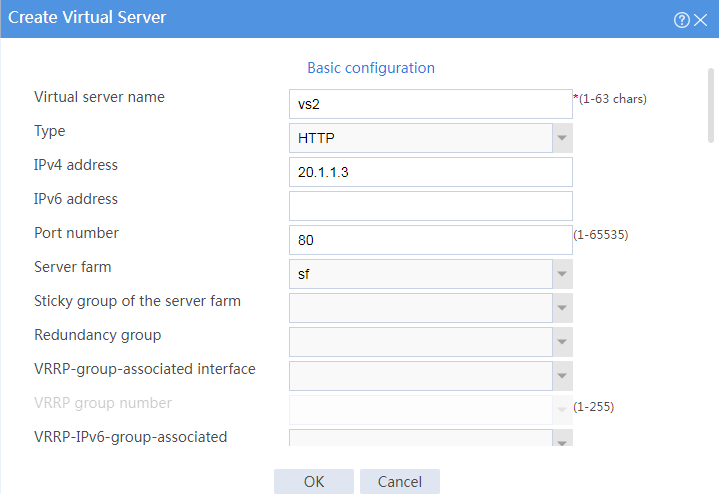Click the dialog's vertical scrollbar thumb
This screenshot has width=719, height=494.
click(x=711, y=105)
